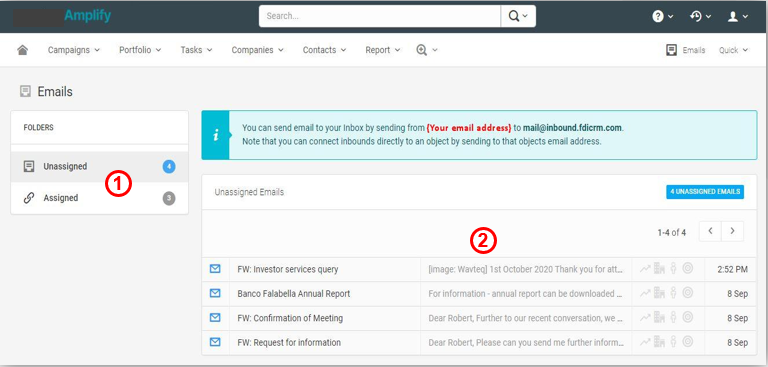
Task: Expand the Report dropdown menu
Action: [x=383, y=50]
